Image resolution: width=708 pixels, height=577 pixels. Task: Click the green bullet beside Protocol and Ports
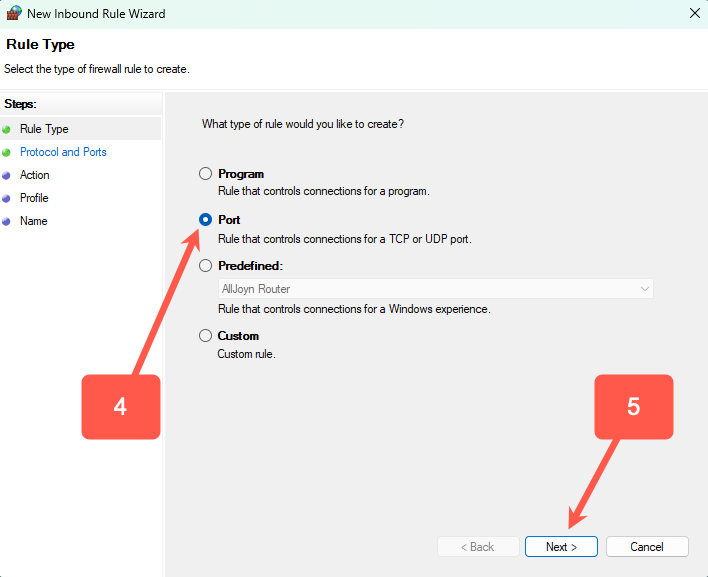point(6,152)
